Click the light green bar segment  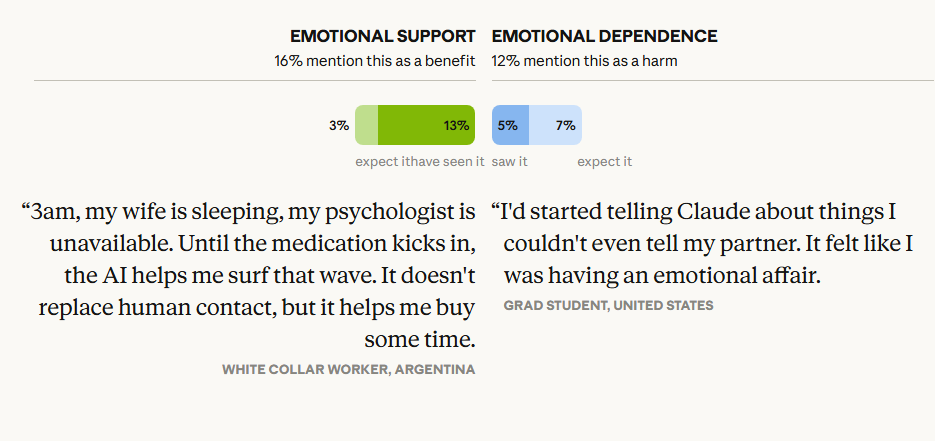366,125
